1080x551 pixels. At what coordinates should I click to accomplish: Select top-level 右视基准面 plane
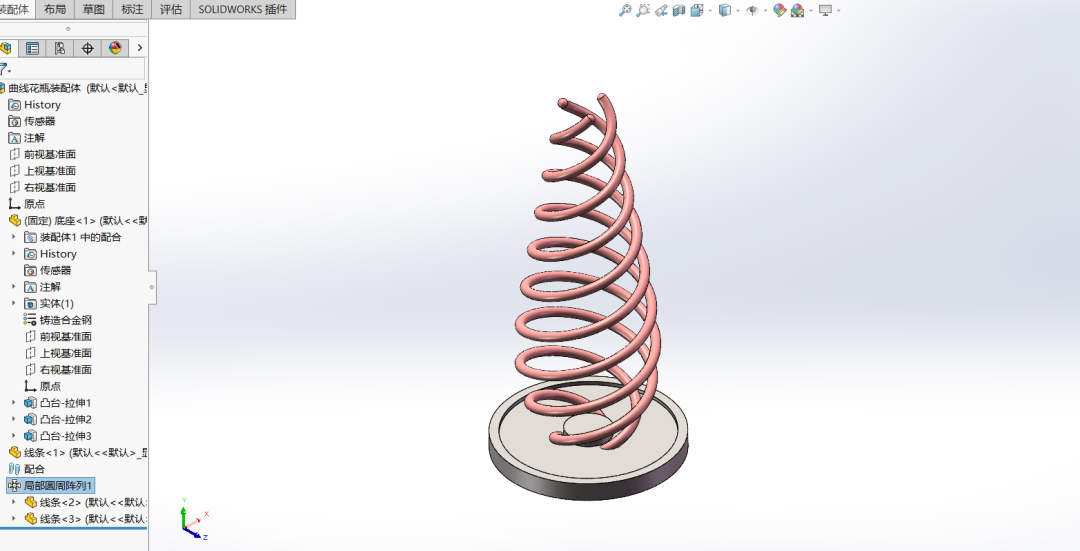(42, 187)
